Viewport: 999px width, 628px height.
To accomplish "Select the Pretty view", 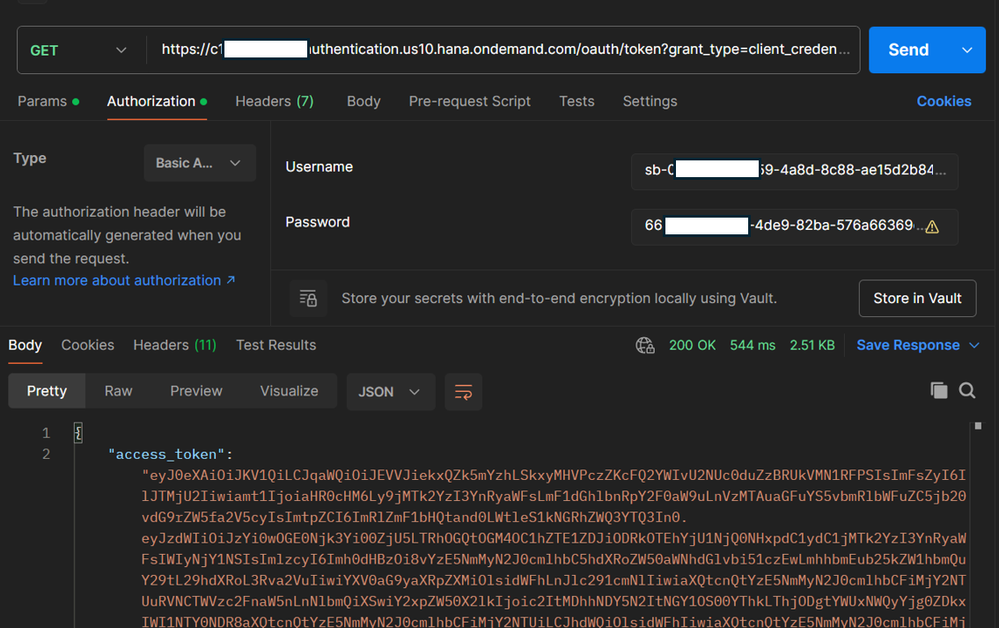I will [x=47, y=391].
